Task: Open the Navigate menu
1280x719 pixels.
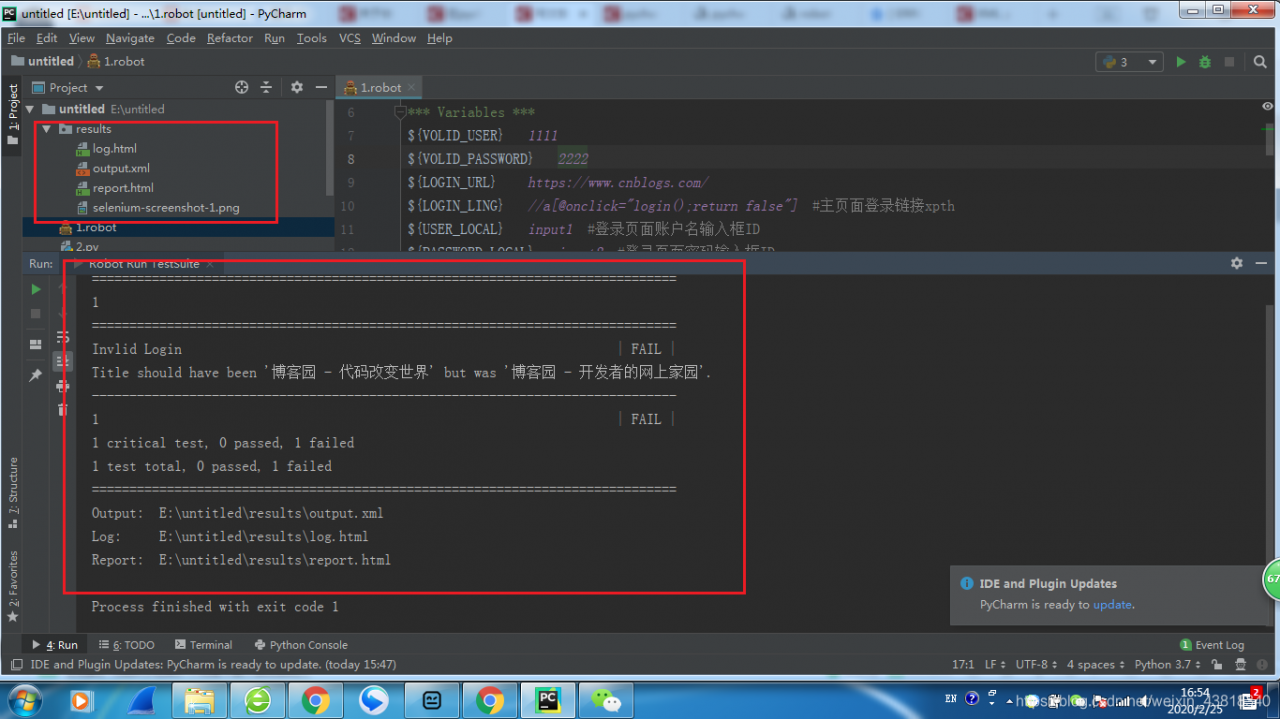Action: [x=130, y=38]
